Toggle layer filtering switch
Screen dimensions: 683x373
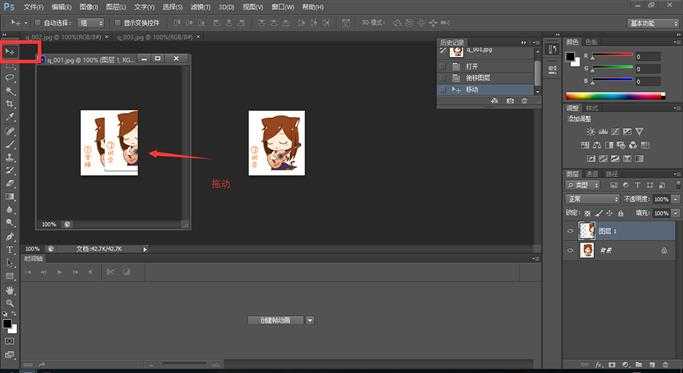[677, 186]
